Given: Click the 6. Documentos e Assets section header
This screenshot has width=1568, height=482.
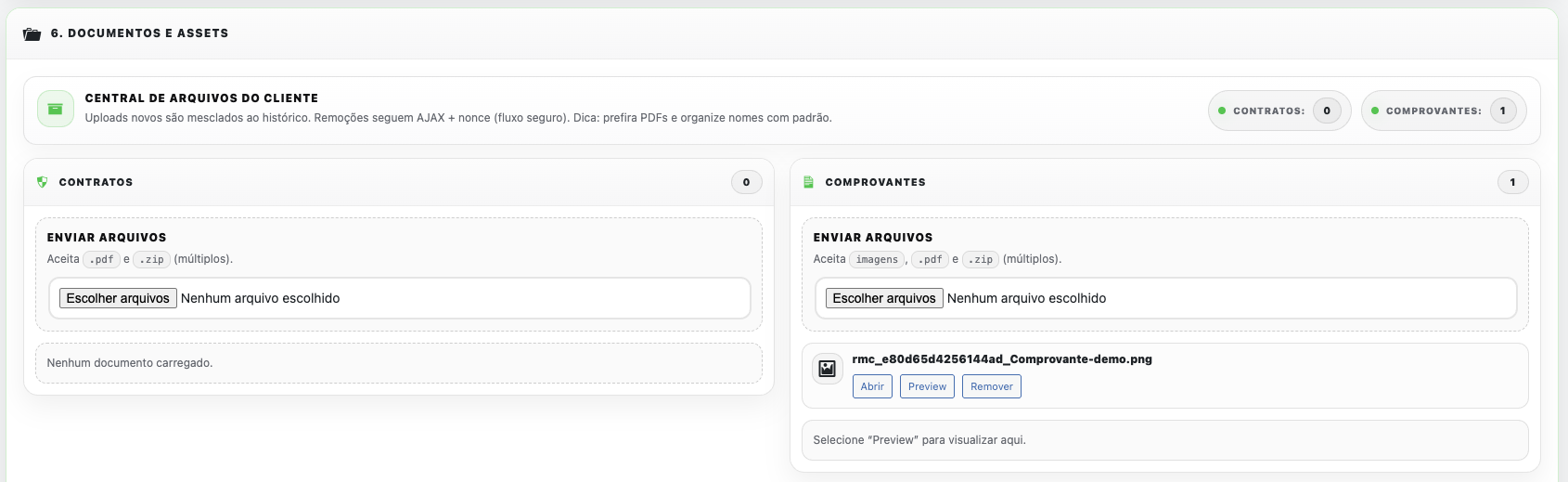Looking at the screenshot, I should point(139,33).
